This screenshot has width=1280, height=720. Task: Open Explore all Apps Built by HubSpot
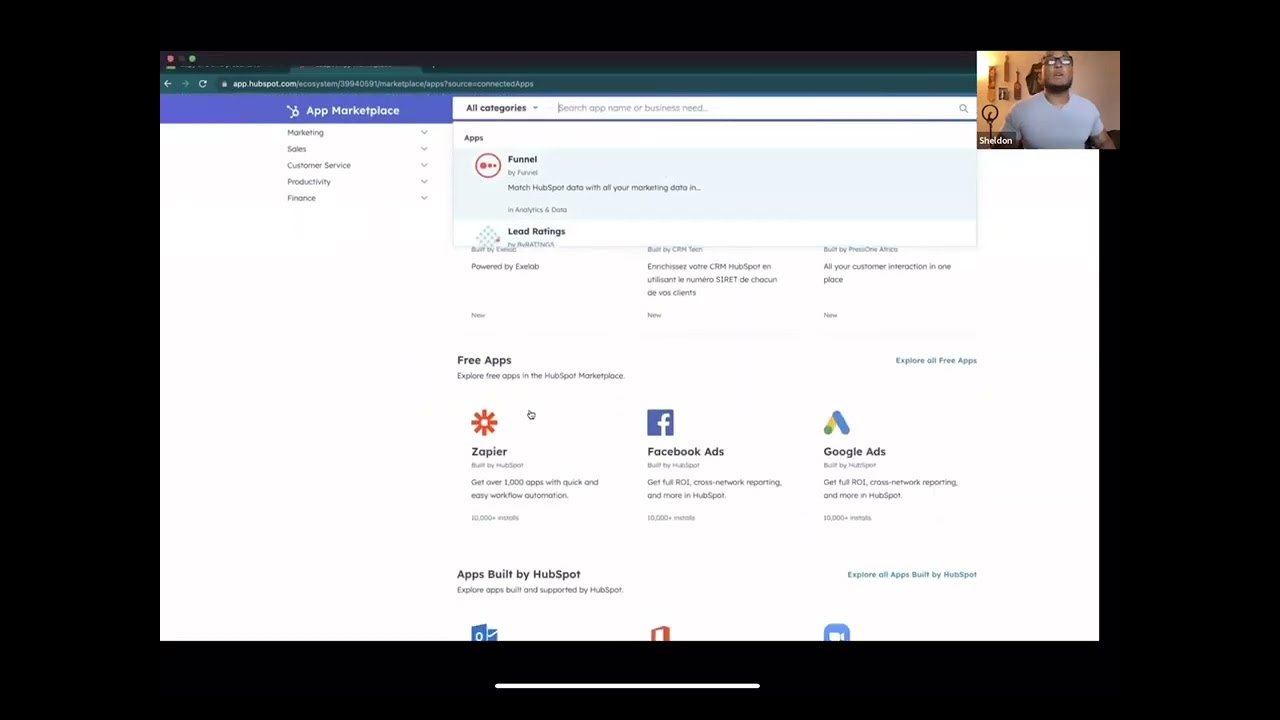coord(912,574)
